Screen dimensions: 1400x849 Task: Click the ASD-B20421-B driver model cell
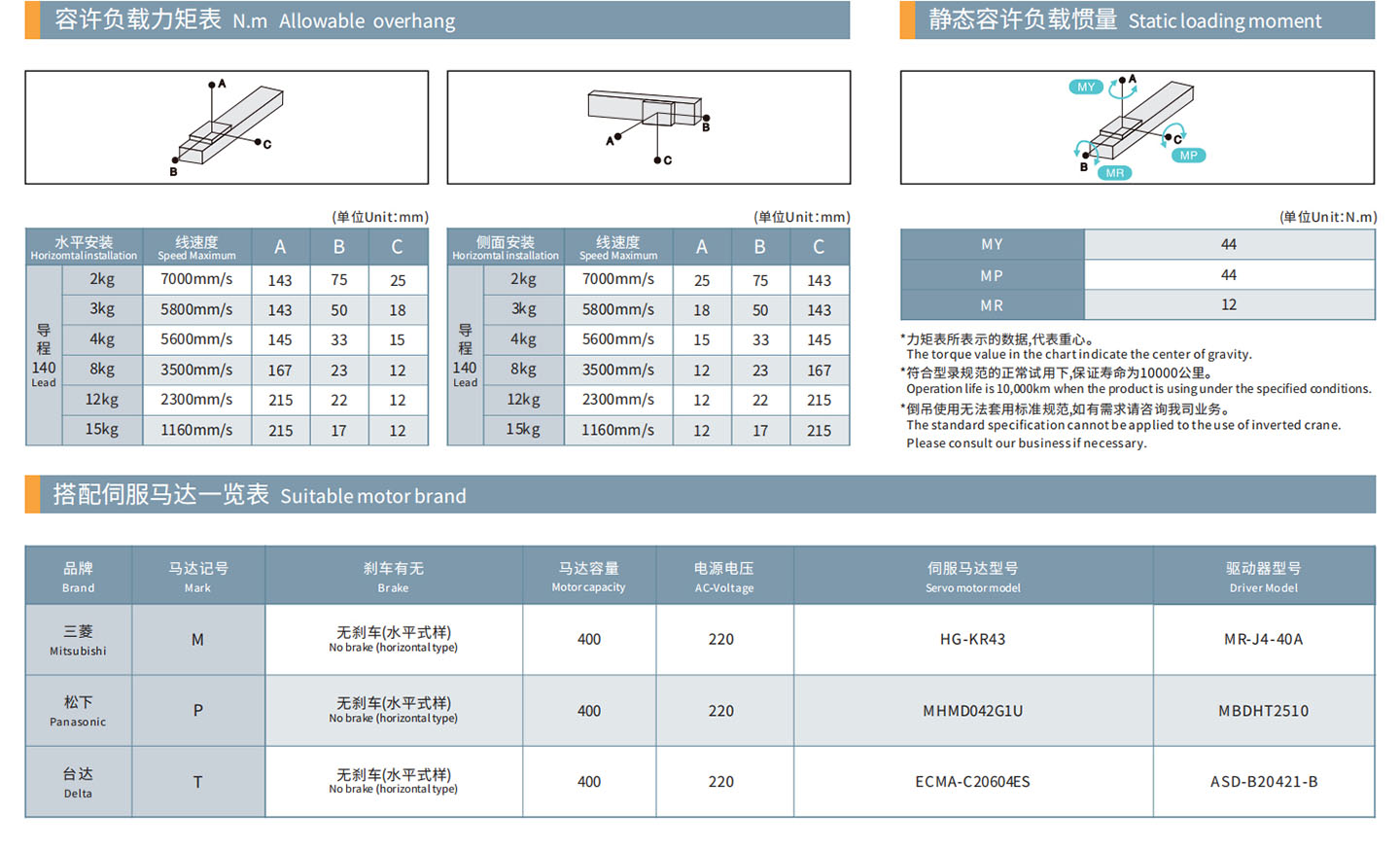point(1263,782)
